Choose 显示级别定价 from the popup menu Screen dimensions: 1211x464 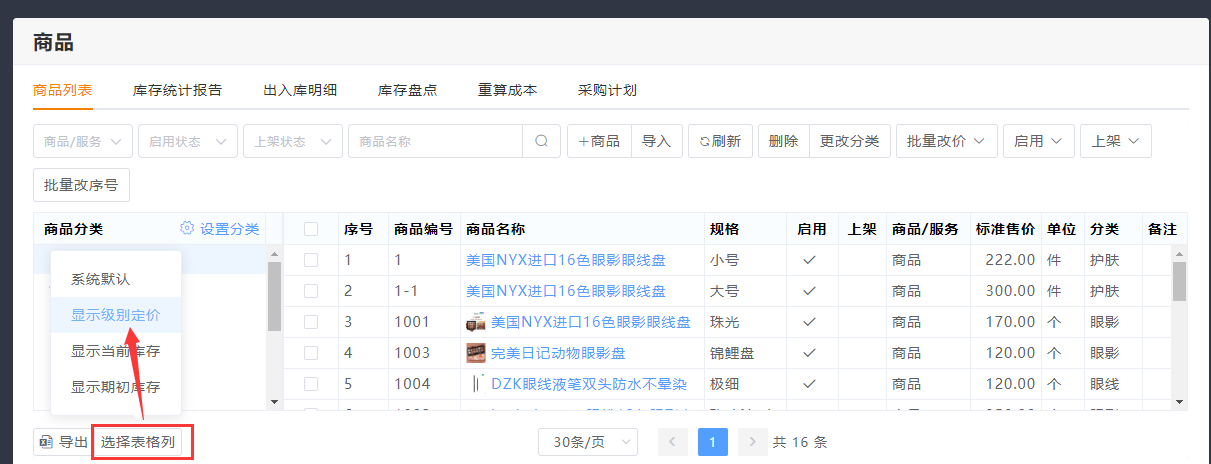pyautogui.click(x=115, y=314)
